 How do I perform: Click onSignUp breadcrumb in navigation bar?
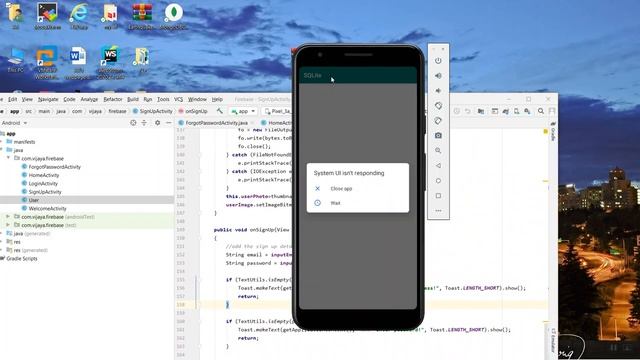coord(193,111)
